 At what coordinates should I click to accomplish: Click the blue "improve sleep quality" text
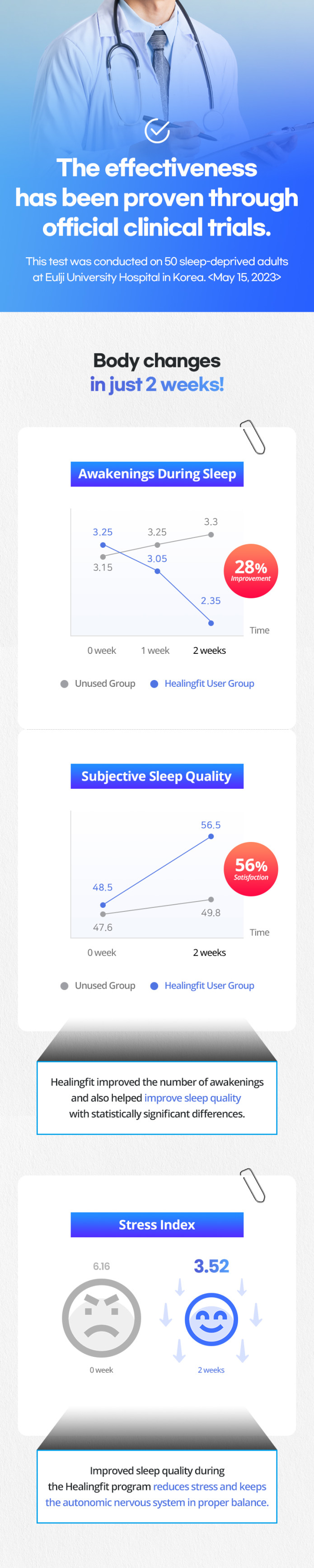[192, 1097]
